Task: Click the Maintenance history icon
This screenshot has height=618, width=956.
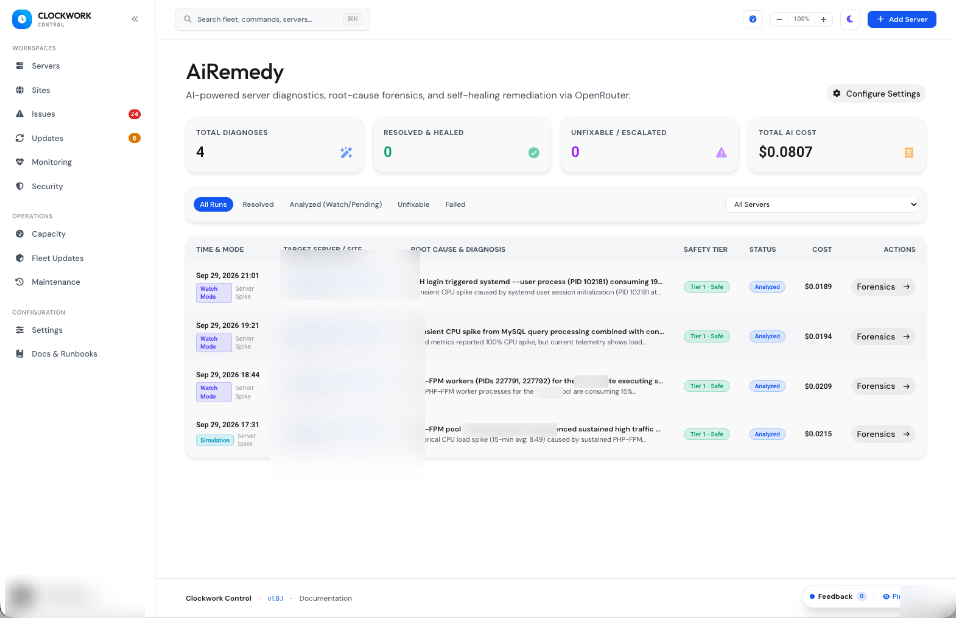Action: [20, 282]
